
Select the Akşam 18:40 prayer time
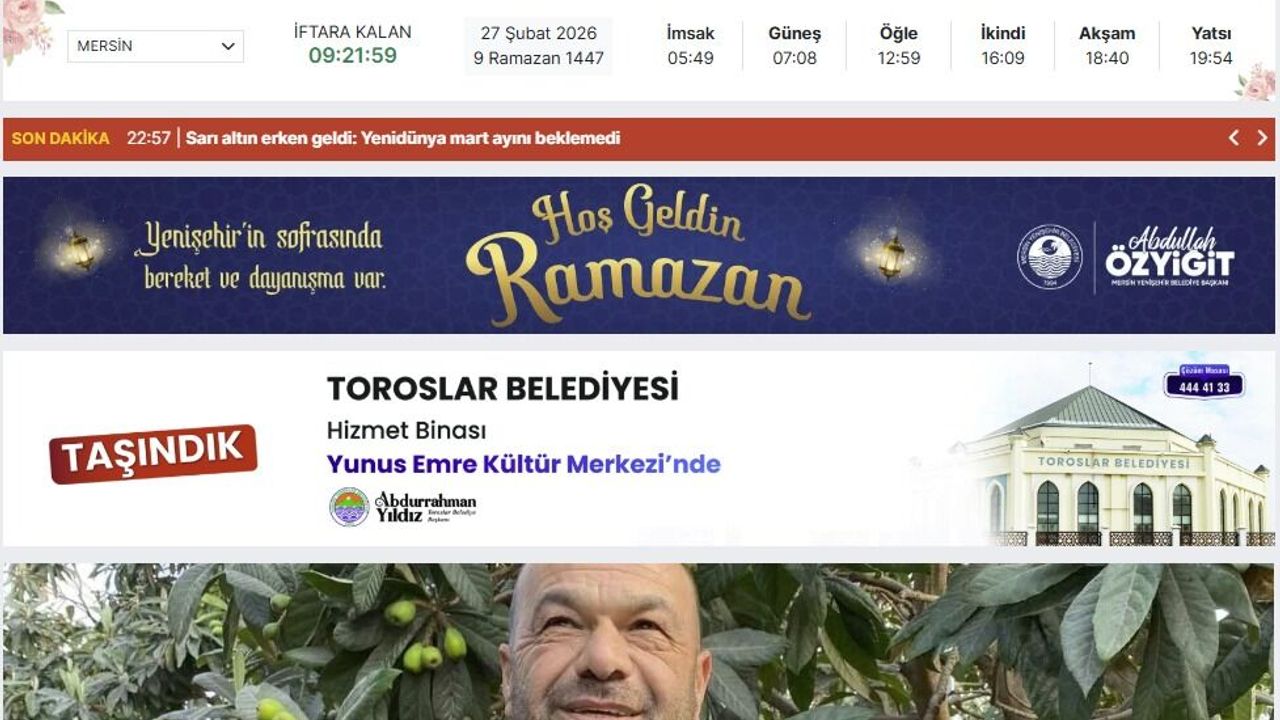pos(1107,46)
